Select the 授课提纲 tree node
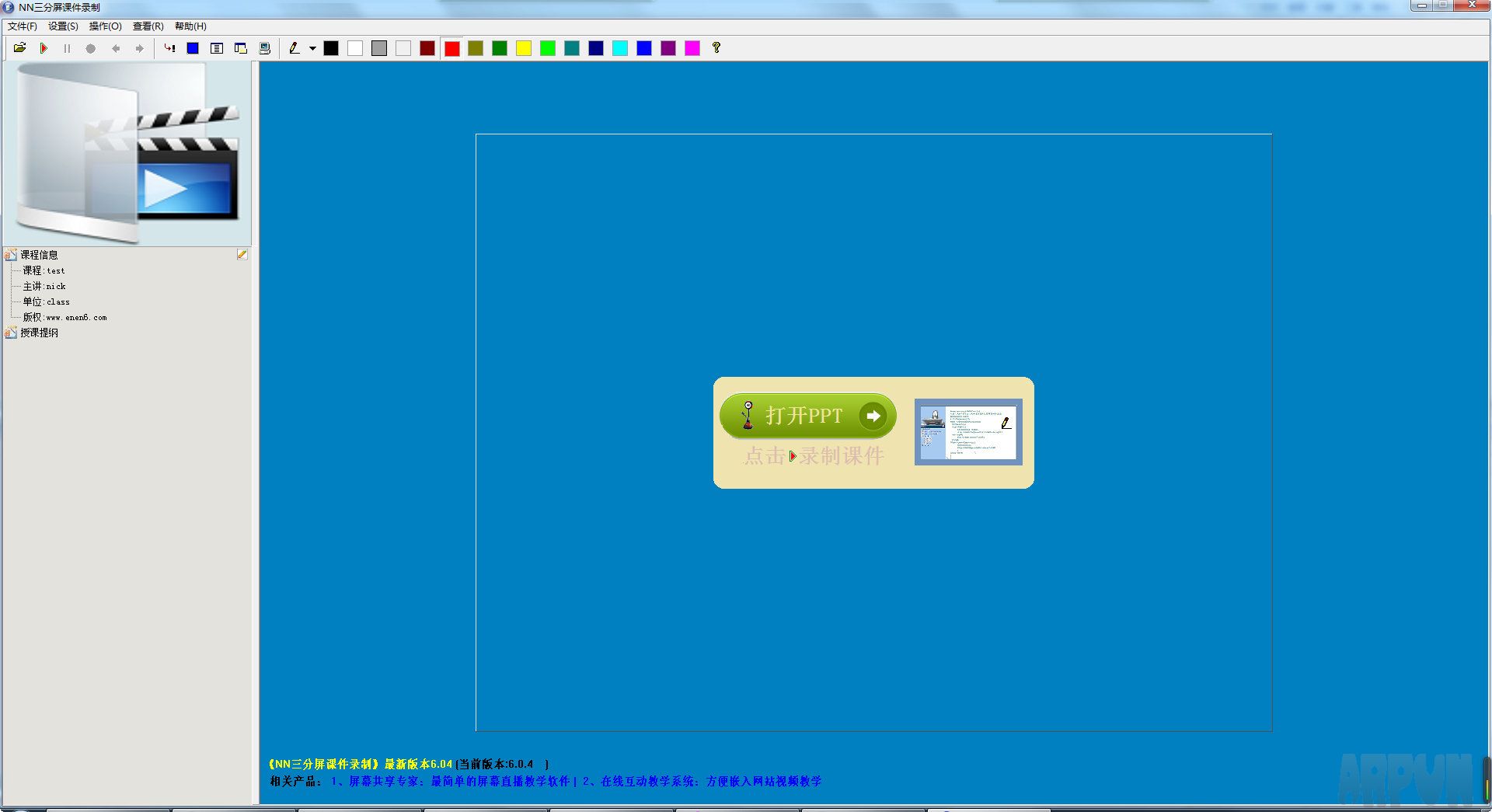 39,333
